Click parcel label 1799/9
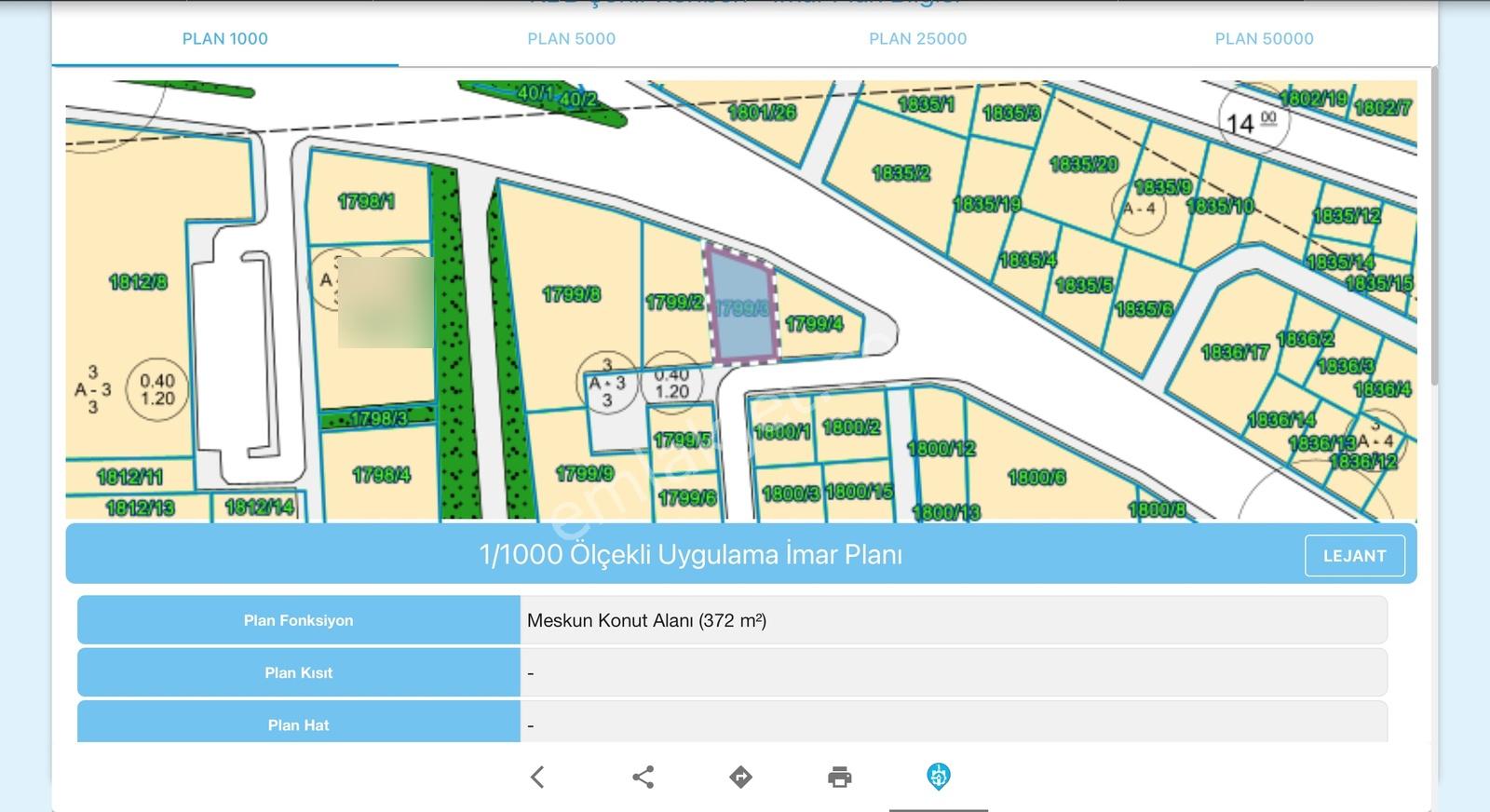This screenshot has height=812, width=1490. (585, 474)
